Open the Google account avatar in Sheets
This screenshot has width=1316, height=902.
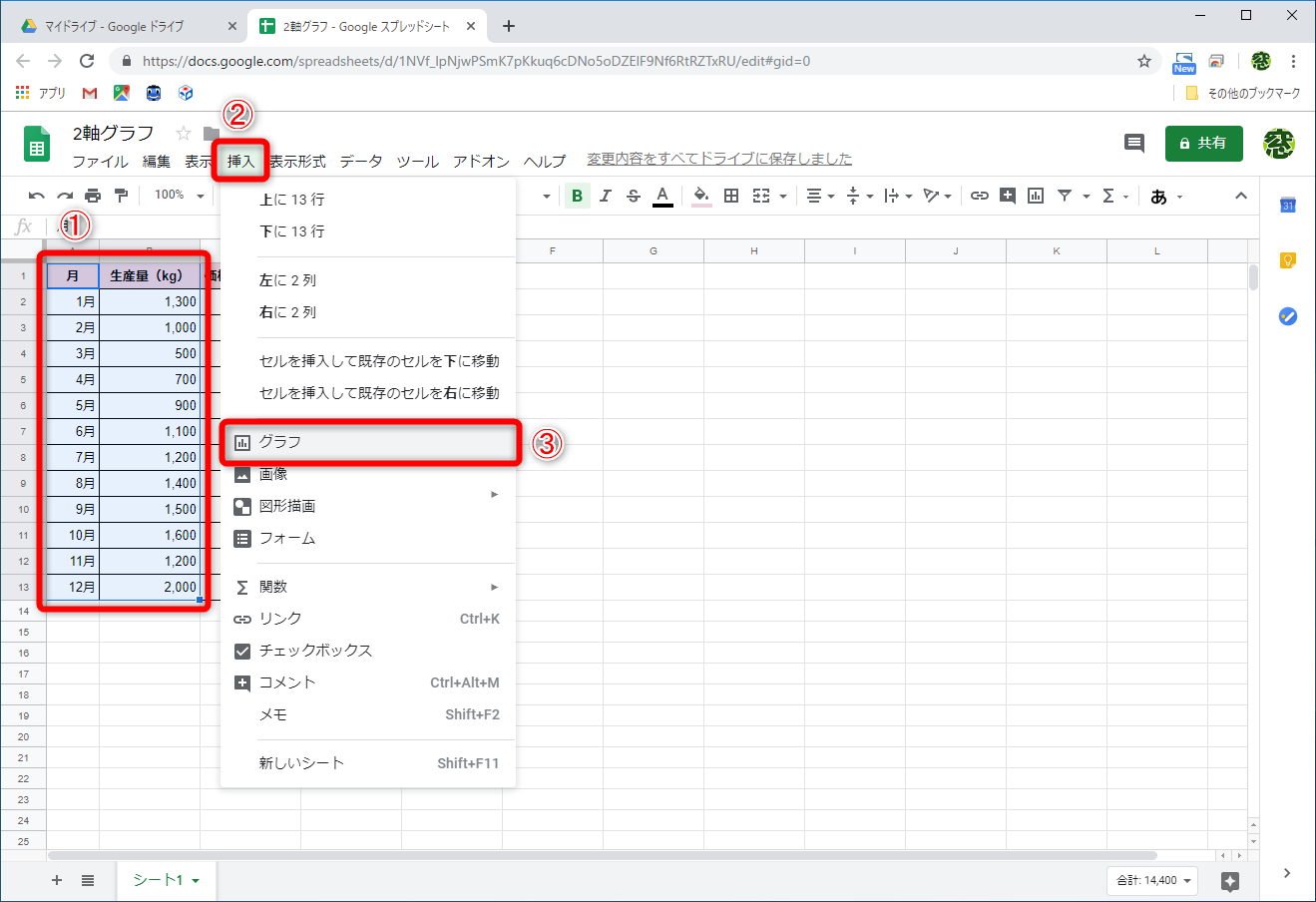[x=1278, y=144]
